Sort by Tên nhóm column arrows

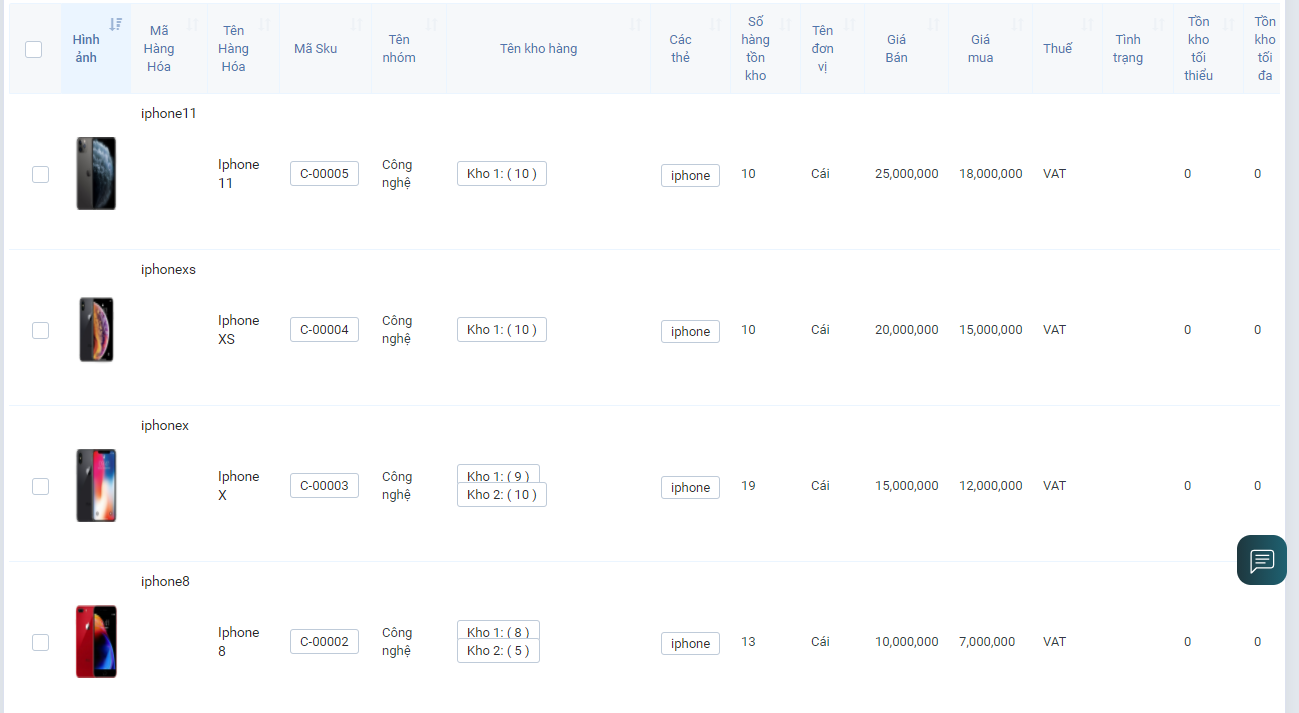tap(432, 24)
